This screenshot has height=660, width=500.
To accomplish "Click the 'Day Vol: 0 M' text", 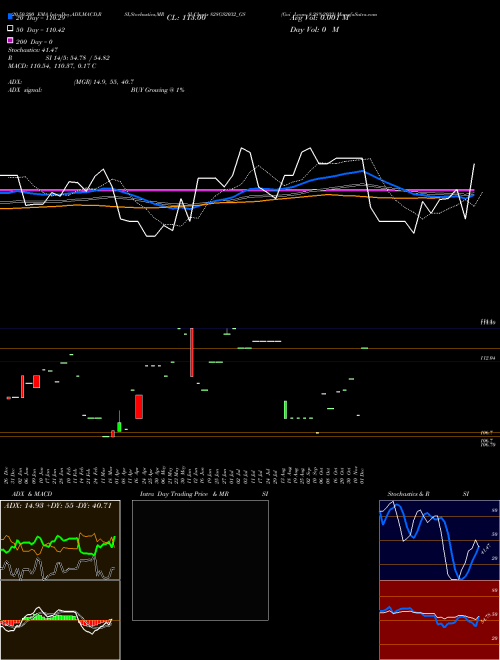I will 314,30.
